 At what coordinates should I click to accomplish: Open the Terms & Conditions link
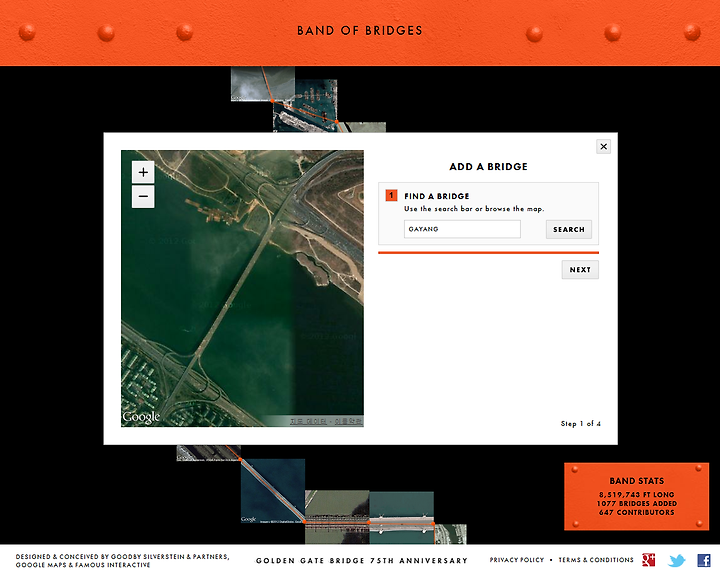(596, 560)
